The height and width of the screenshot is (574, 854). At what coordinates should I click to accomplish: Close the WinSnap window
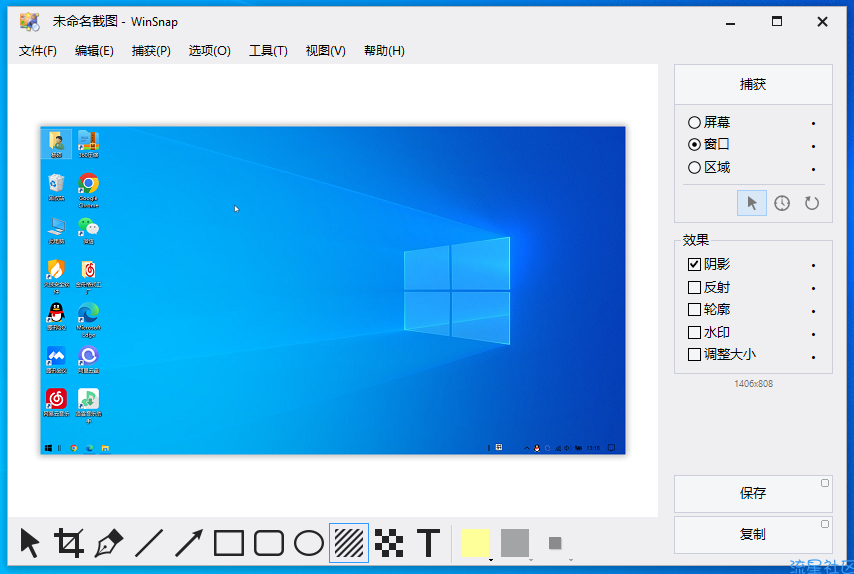pyautogui.click(x=822, y=22)
